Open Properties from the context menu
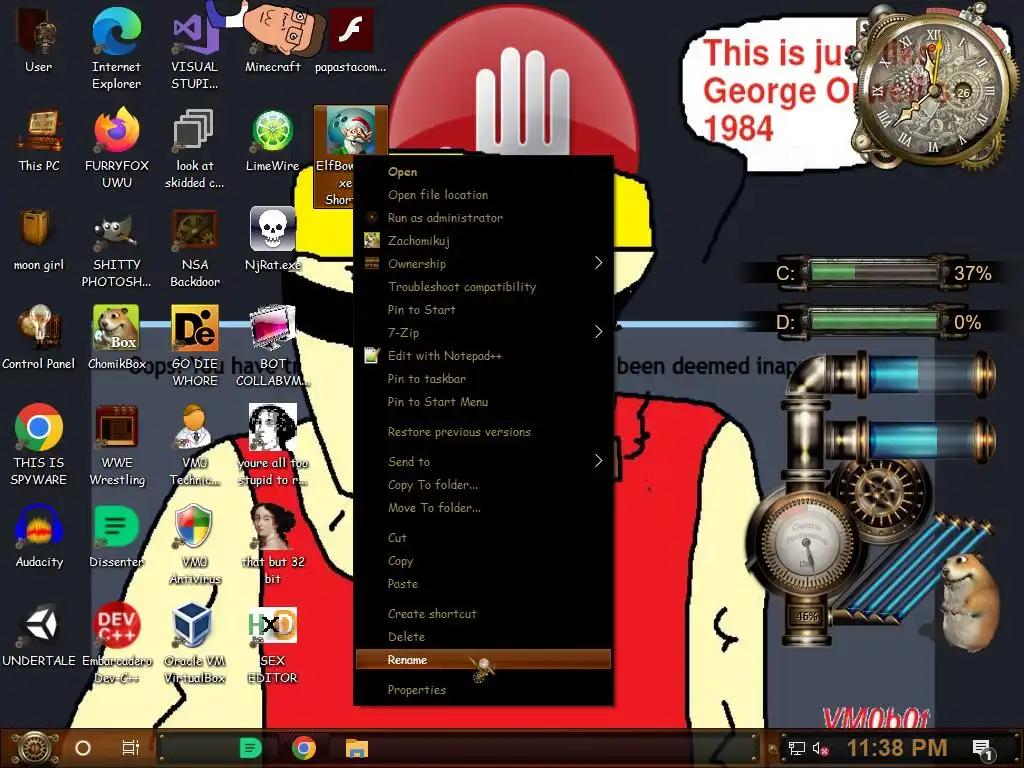 pos(483,690)
